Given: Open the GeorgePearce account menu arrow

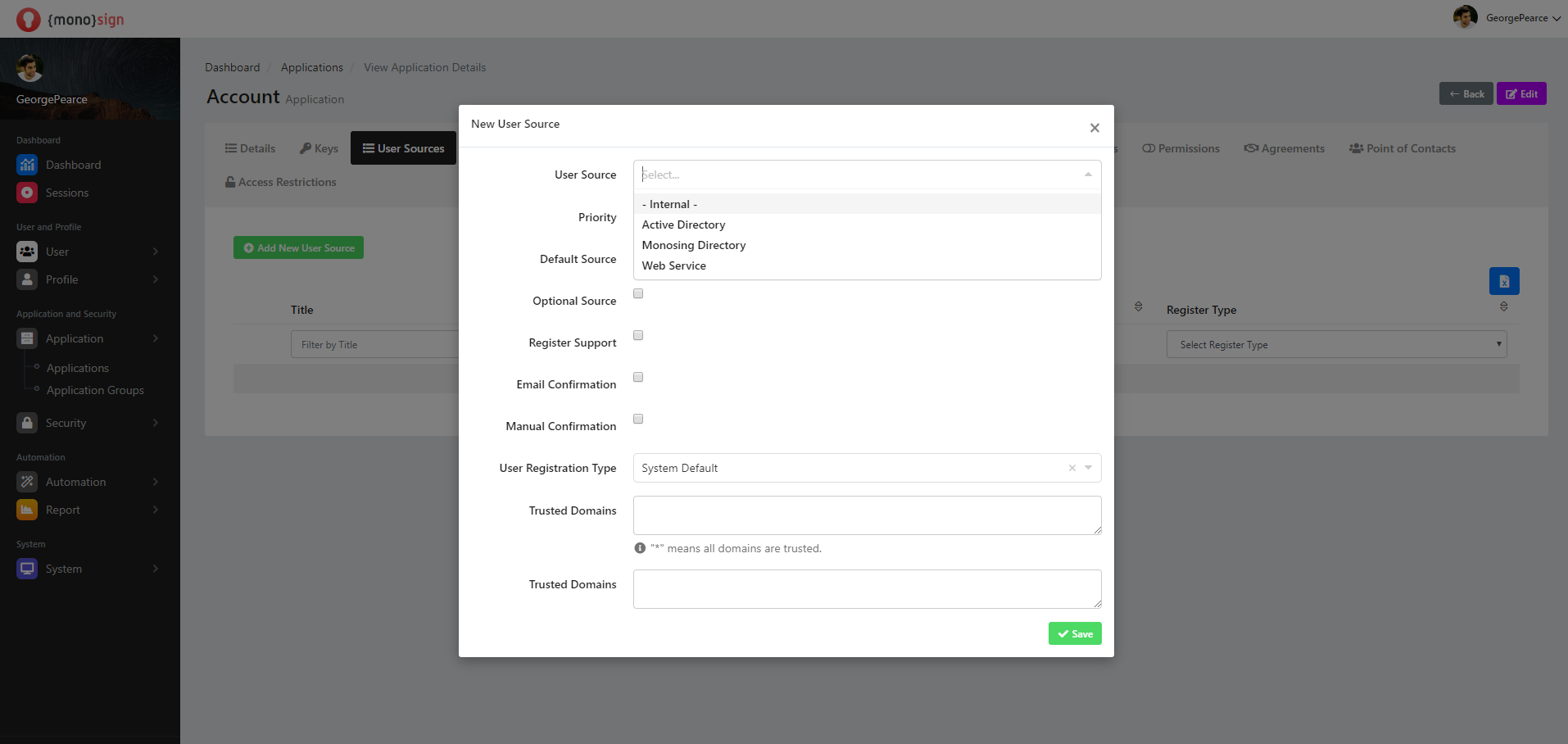Looking at the screenshot, I should pyautogui.click(x=1556, y=18).
